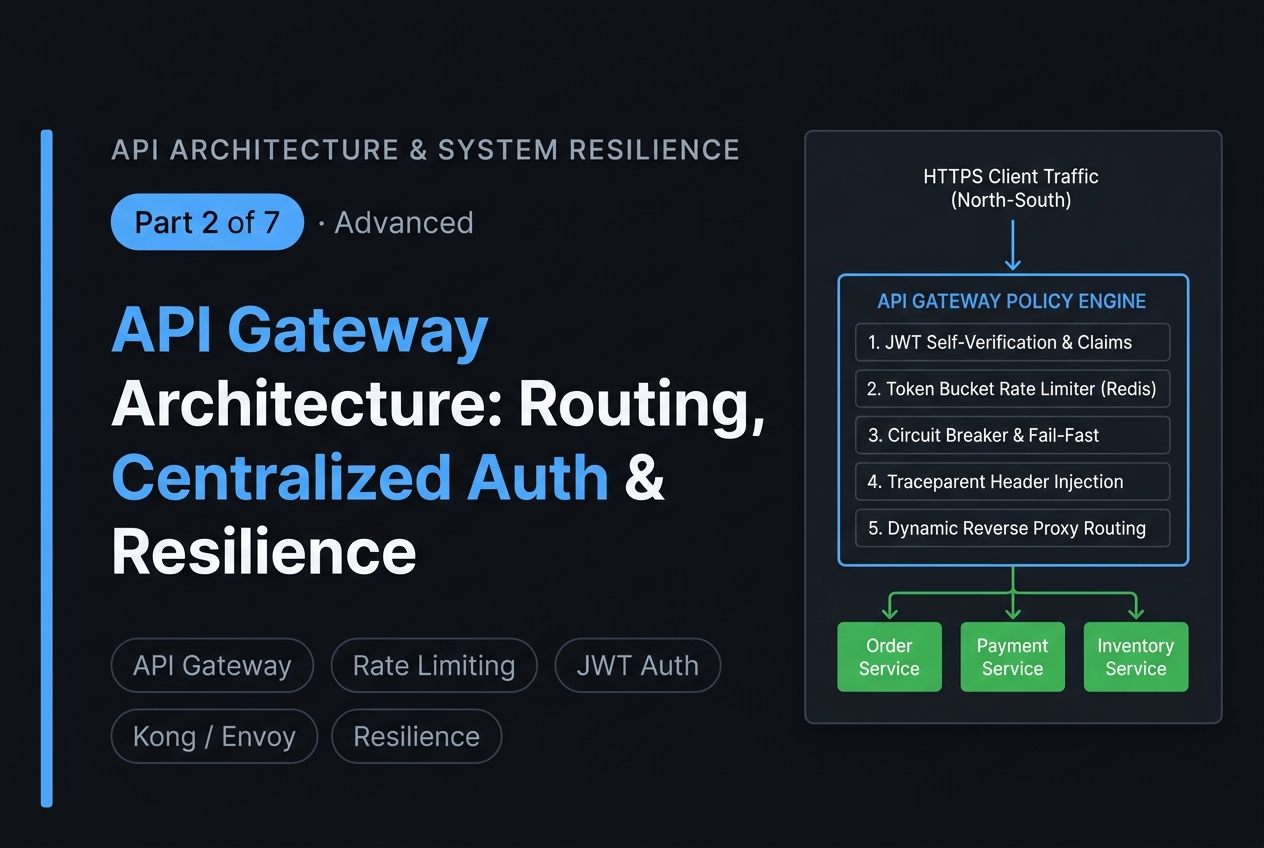Click 'HTTPS Client Traffic (North-South)' label
1264x848 pixels.
(1012, 188)
